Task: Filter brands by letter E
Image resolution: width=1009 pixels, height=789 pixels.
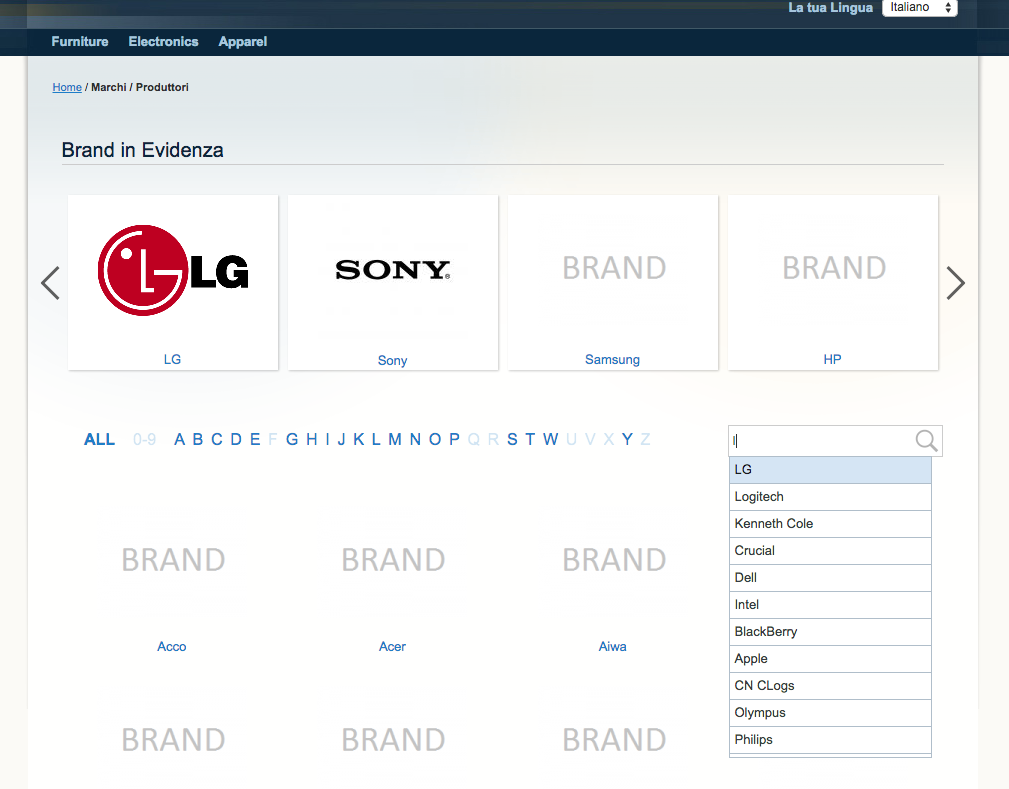Action: coord(255,440)
